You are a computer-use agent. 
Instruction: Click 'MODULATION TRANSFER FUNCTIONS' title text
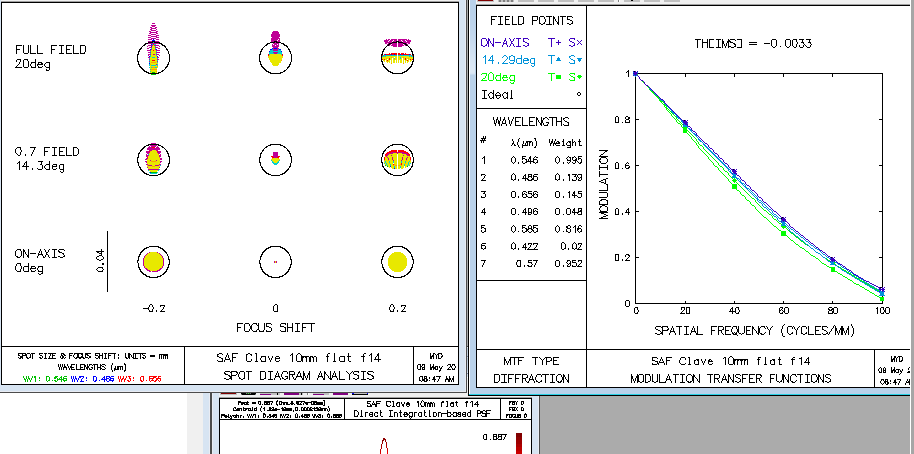click(731, 379)
